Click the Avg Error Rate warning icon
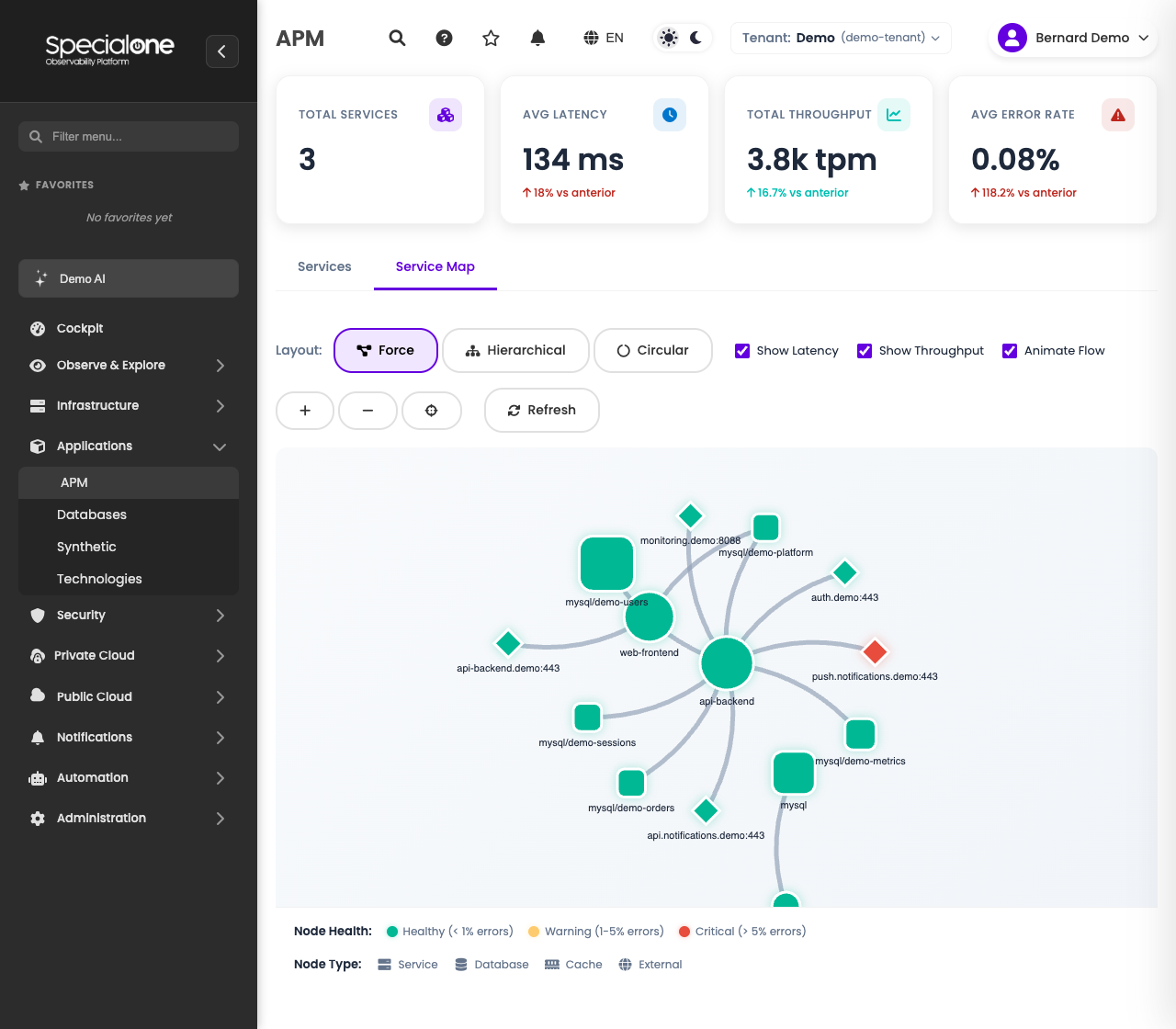The height and width of the screenshot is (1029, 1176). [1118, 115]
